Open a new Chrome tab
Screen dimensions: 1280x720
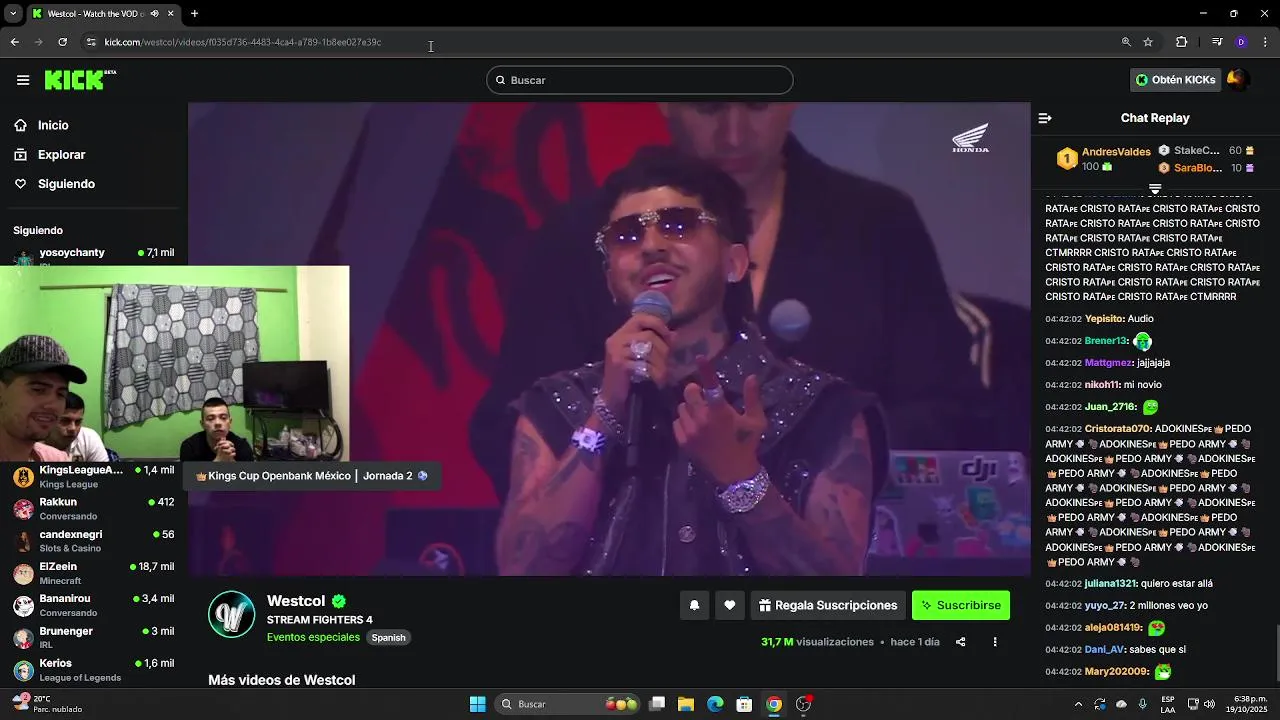194,14
